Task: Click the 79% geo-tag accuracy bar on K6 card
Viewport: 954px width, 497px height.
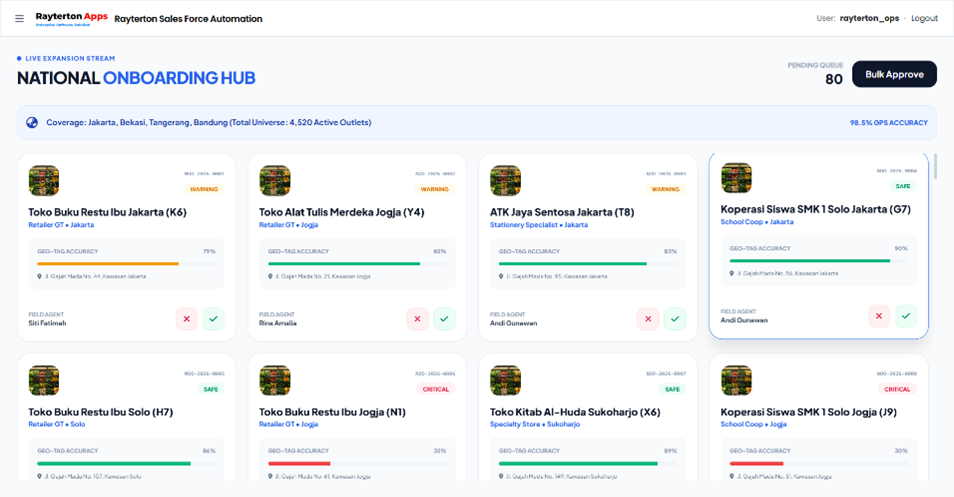Action: point(127,264)
